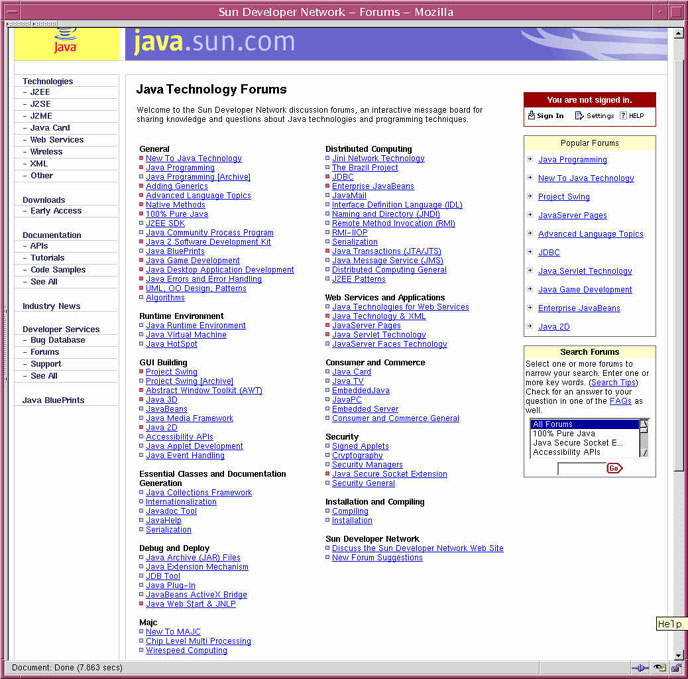Image resolution: width=688 pixels, height=679 pixels.
Task: Open the New To Java Technology forum in General
Action: coord(194,158)
